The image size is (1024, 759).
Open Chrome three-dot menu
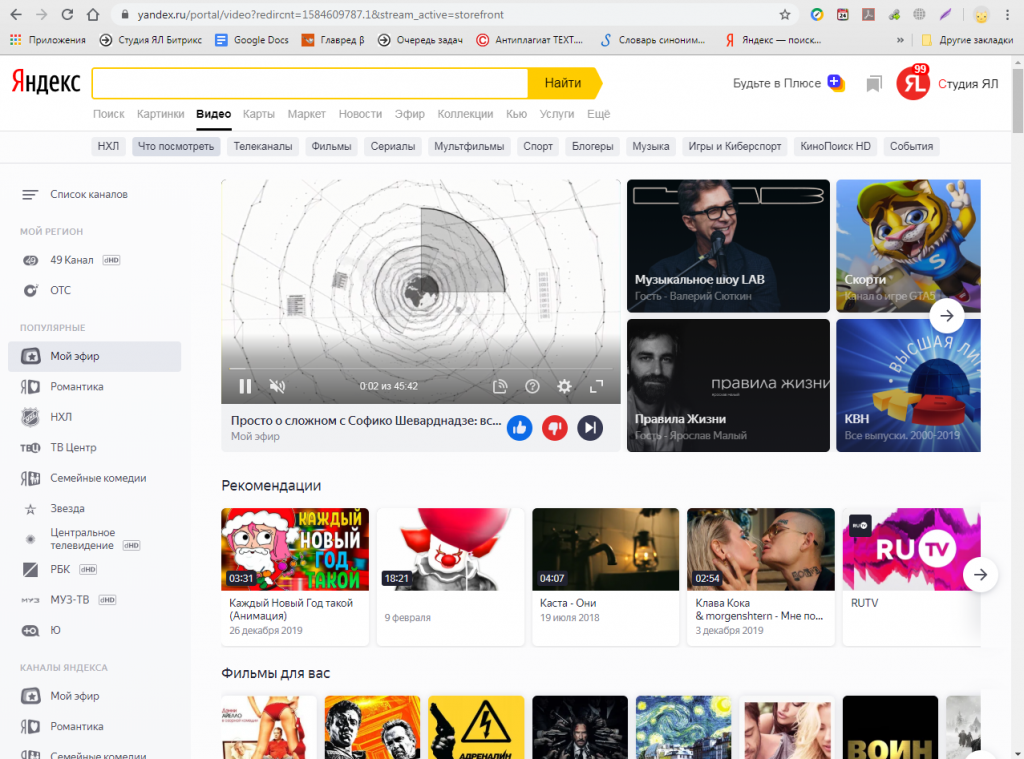pos(1010,14)
